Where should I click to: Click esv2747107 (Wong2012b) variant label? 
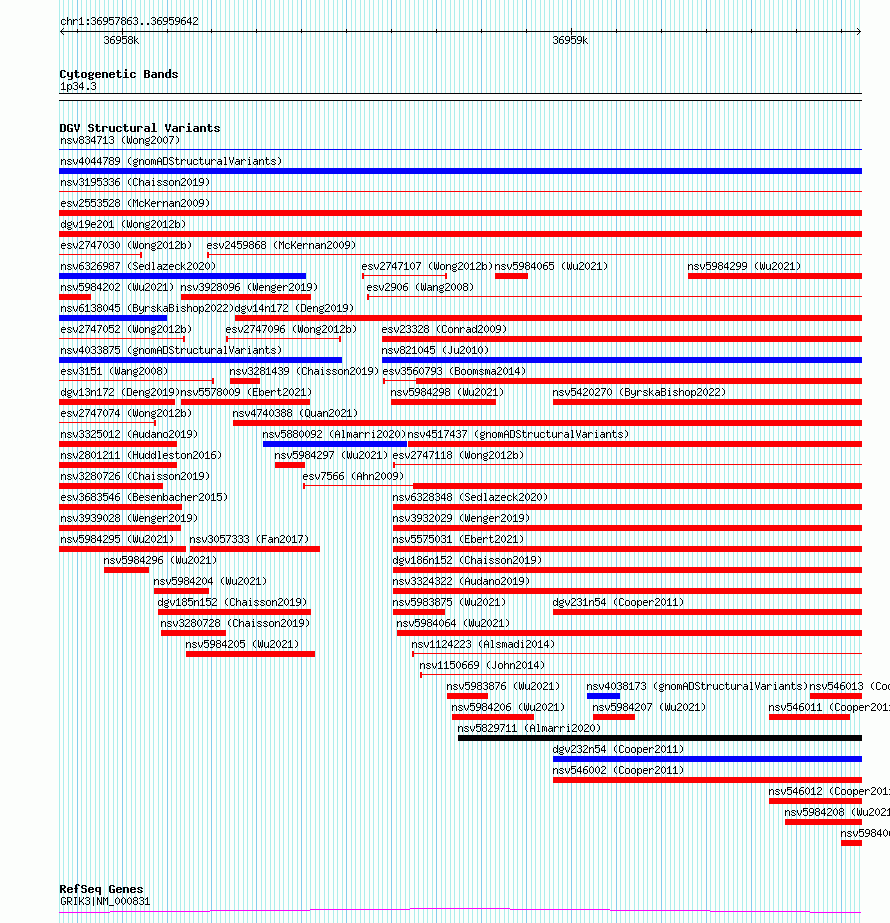pos(427,266)
